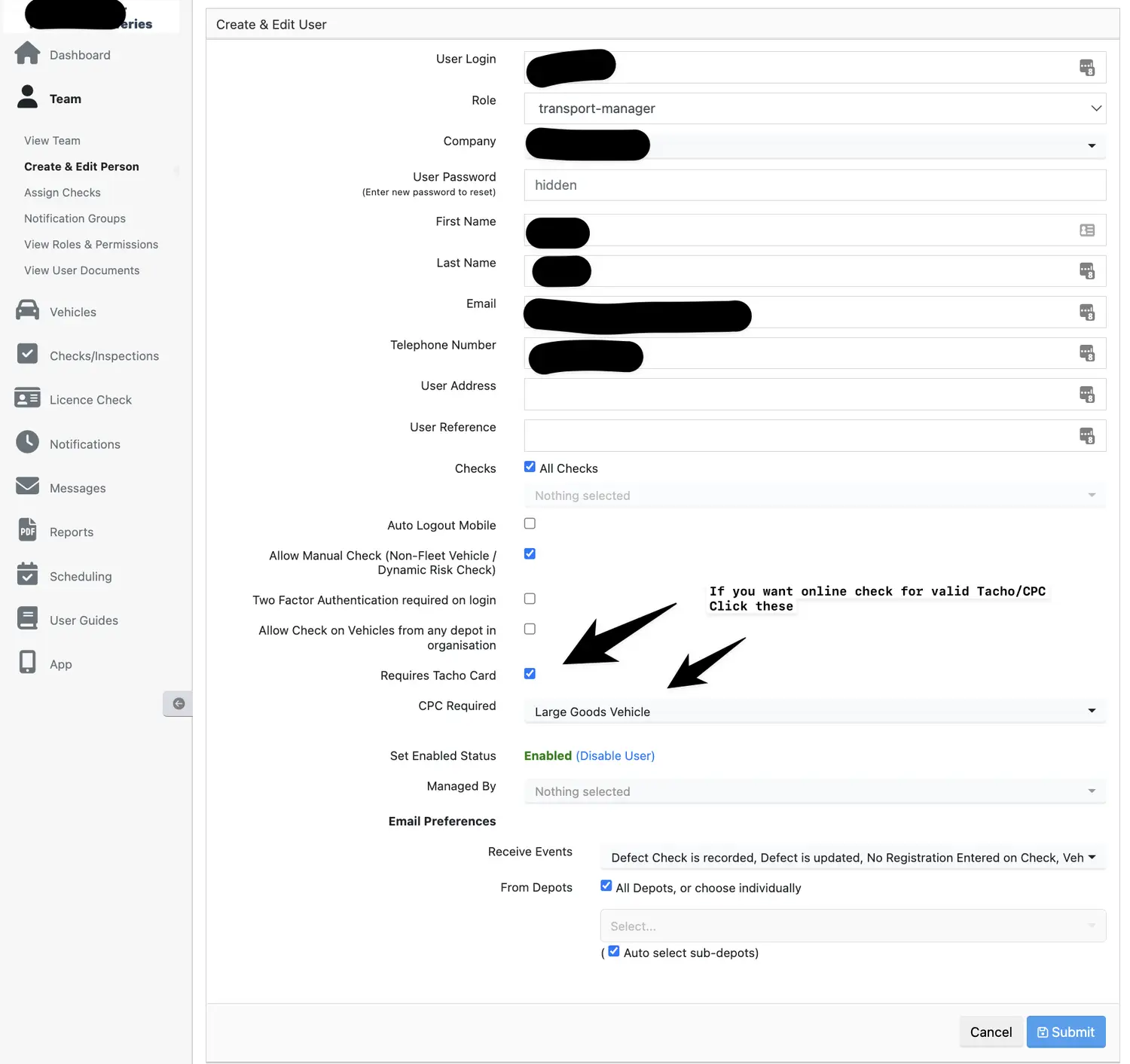Enable Two Factor Authentication required on login
The width and height of the screenshot is (1130, 1064).
530,599
